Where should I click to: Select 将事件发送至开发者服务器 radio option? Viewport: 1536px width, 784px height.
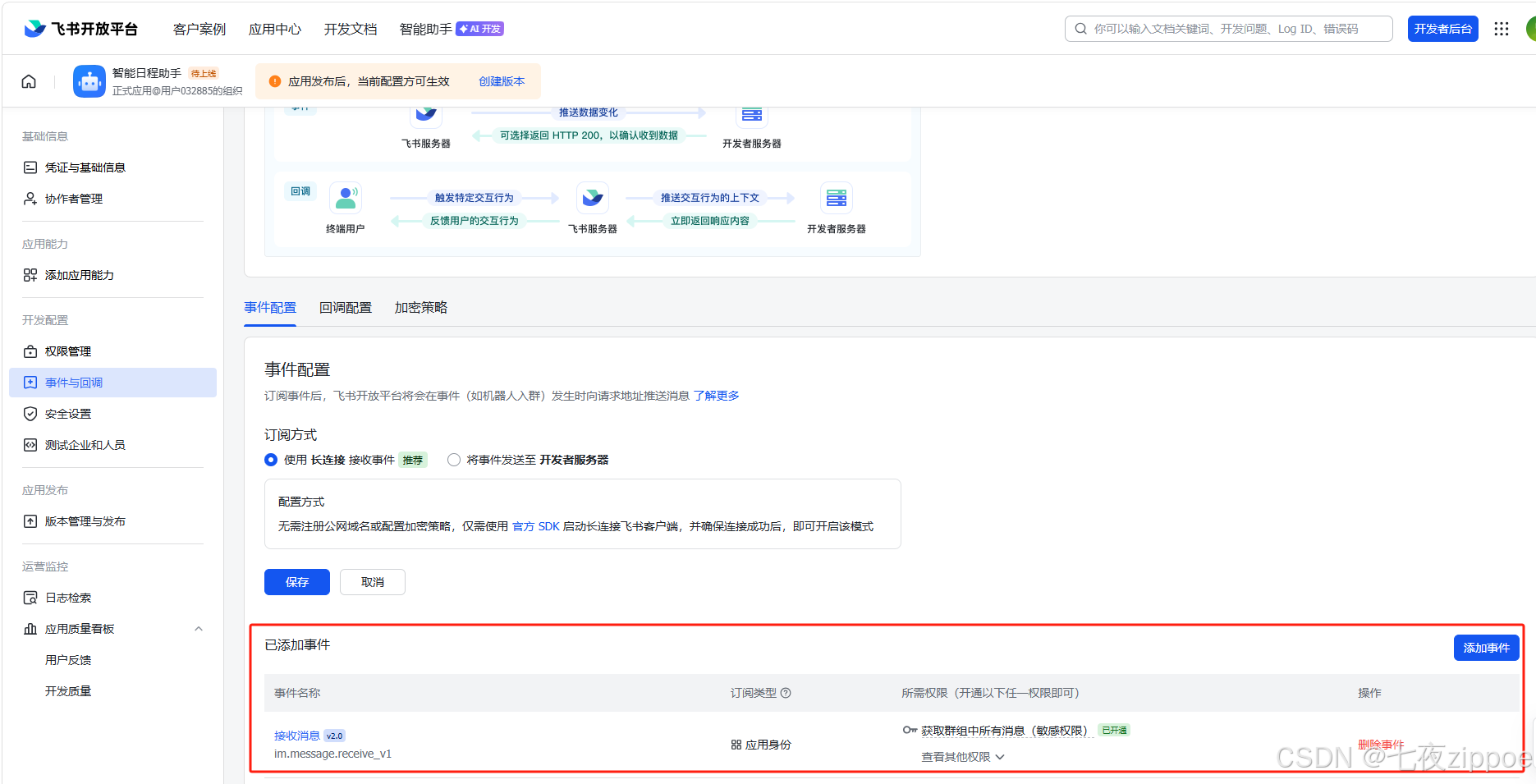454,460
